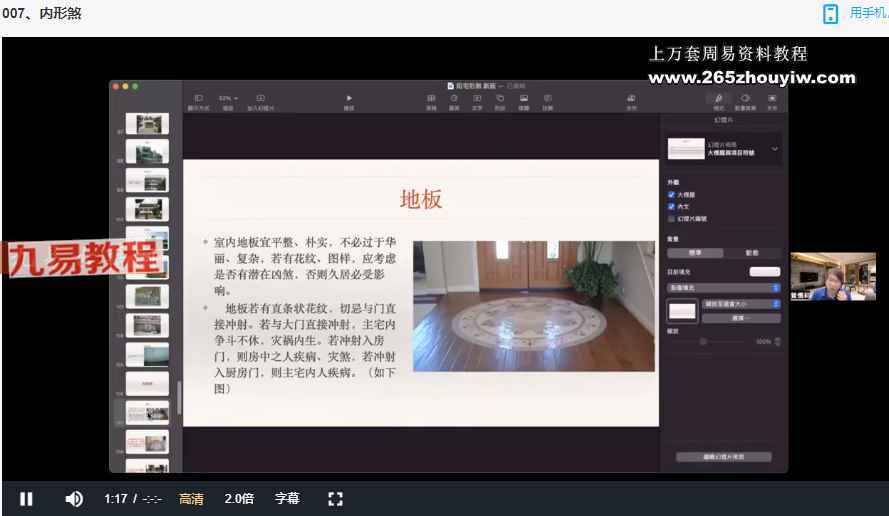Screen dimensions: 889x516
Task: Click the 1:17 elapsed time display
Action: [x=116, y=499]
